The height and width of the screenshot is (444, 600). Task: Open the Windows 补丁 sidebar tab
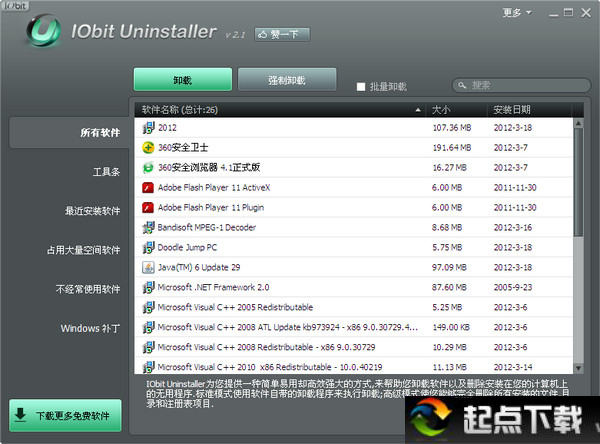pos(90,328)
